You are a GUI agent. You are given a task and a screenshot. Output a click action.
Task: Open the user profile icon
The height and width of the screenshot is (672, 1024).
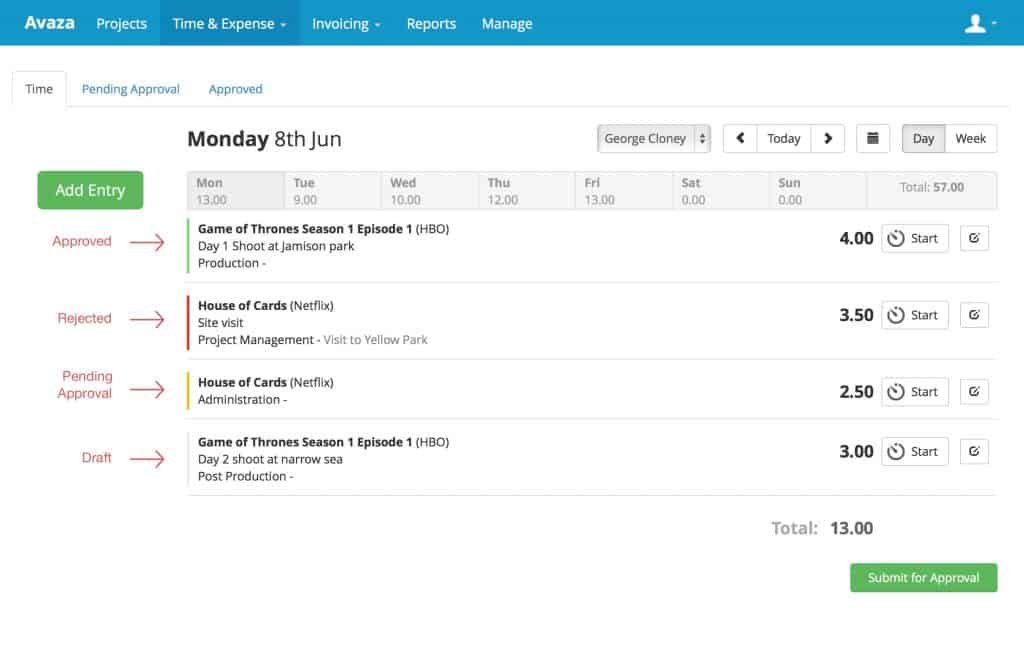click(975, 23)
